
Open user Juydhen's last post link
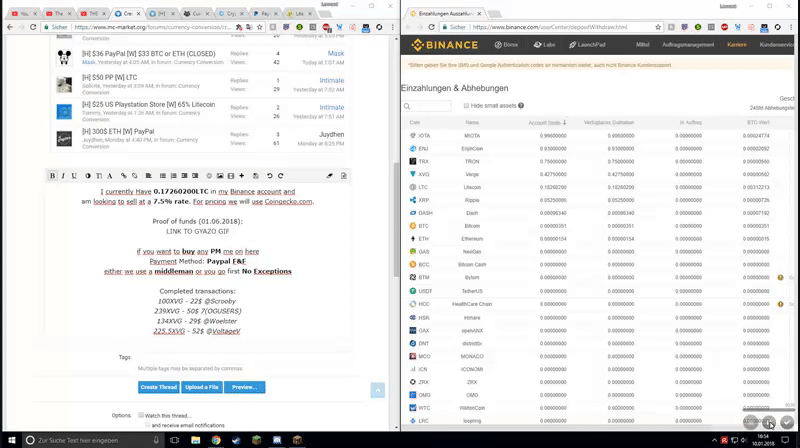point(331,135)
